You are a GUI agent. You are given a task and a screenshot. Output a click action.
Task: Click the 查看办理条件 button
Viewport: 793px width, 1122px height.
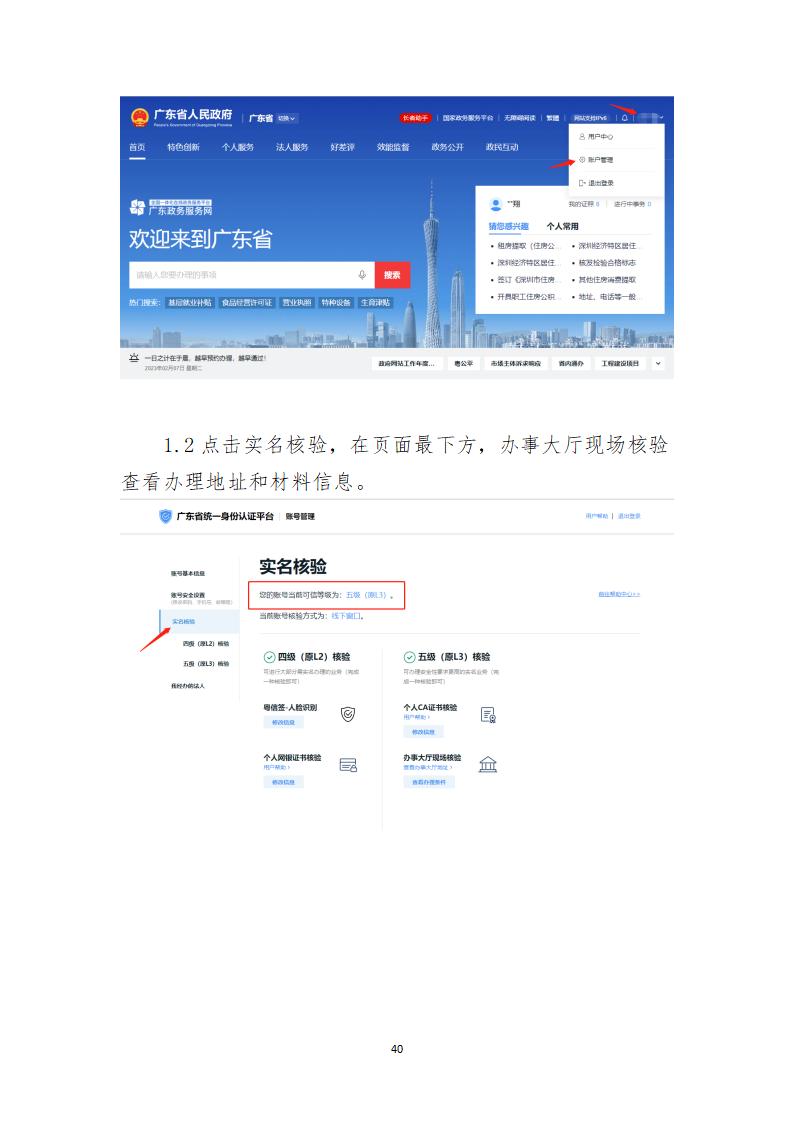tap(429, 782)
